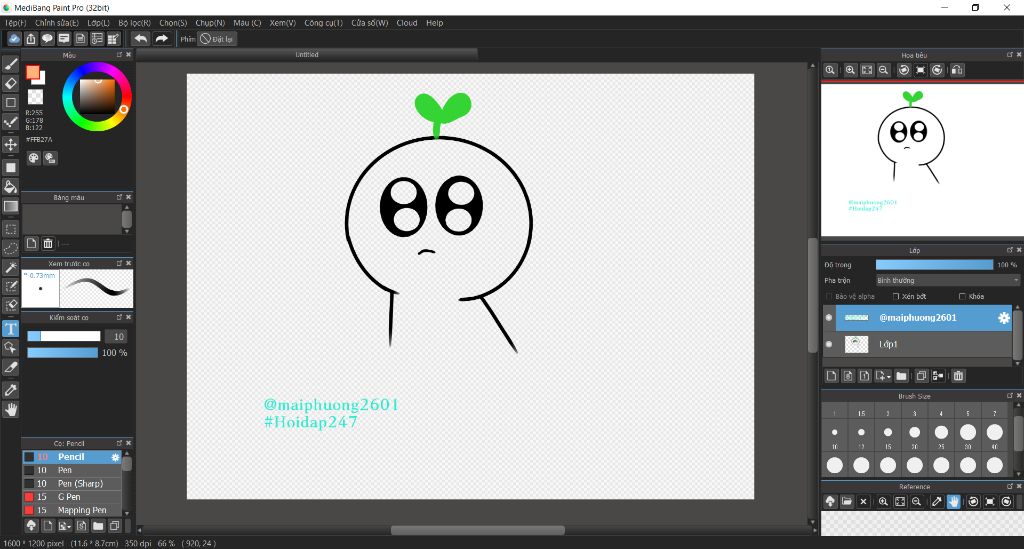Activate the Text tool
1024x549 pixels.
tap(10, 328)
